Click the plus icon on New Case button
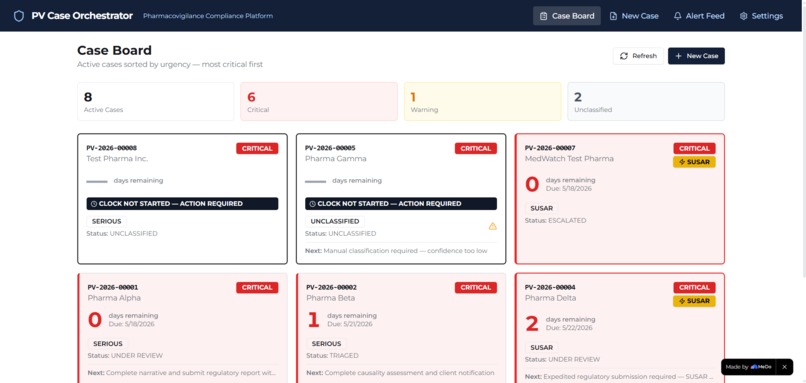Image resolution: width=806 pixels, height=383 pixels. (679, 56)
